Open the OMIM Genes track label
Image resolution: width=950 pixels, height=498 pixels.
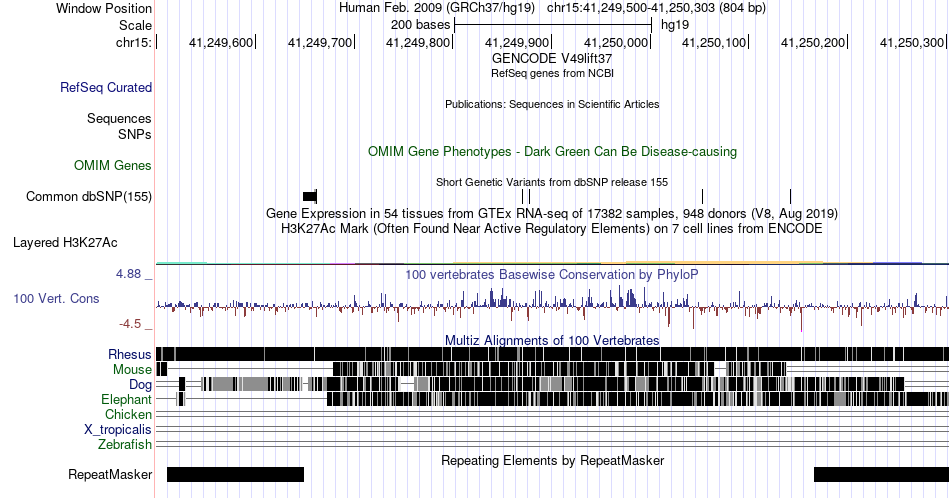(x=113, y=165)
